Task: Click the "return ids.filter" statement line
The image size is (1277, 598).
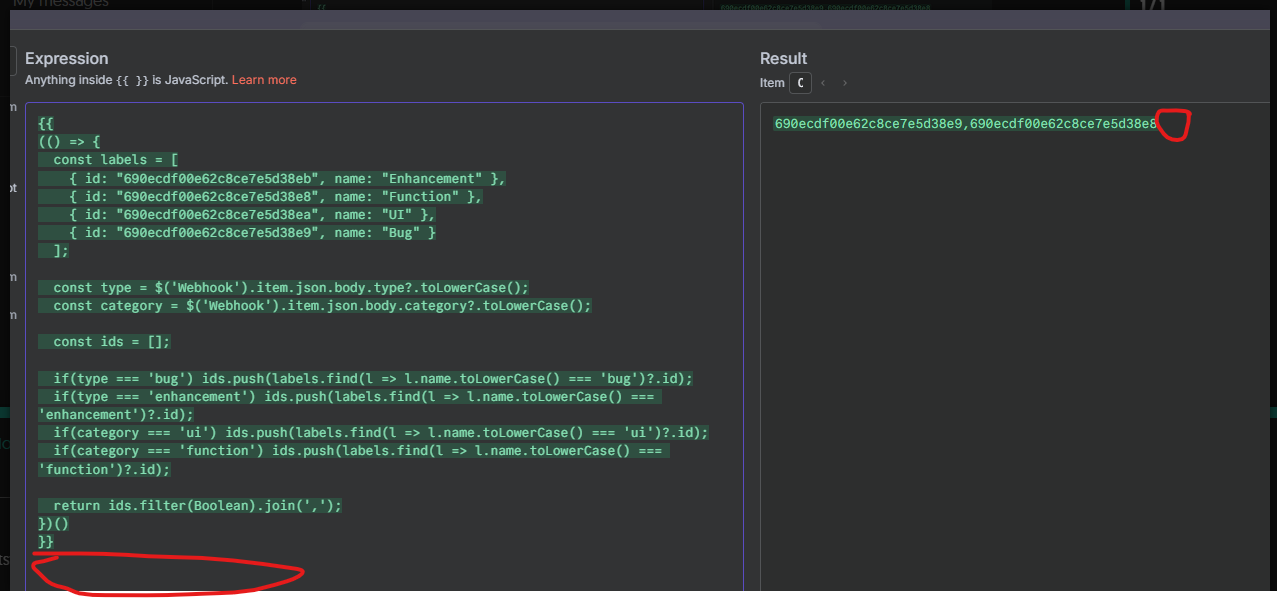Action: pos(198,505)
